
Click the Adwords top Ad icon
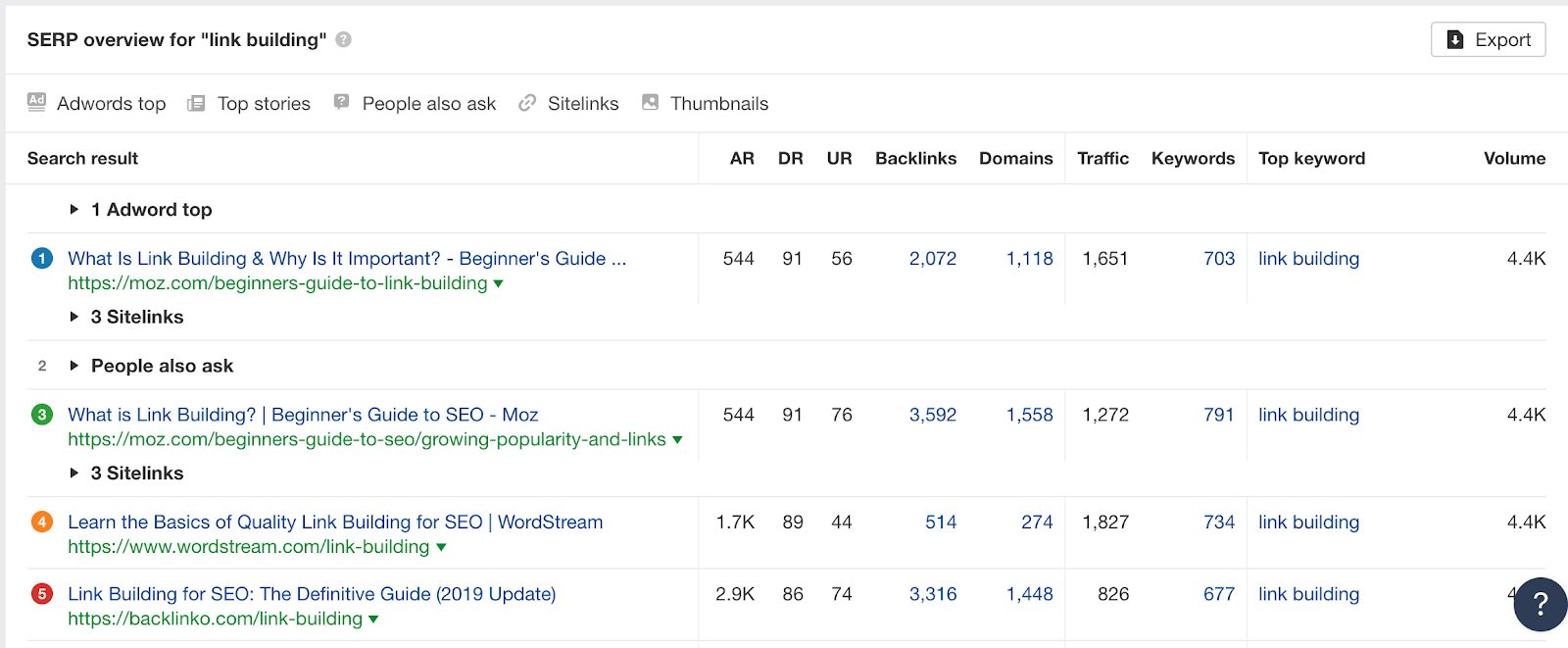pos(36,102)
